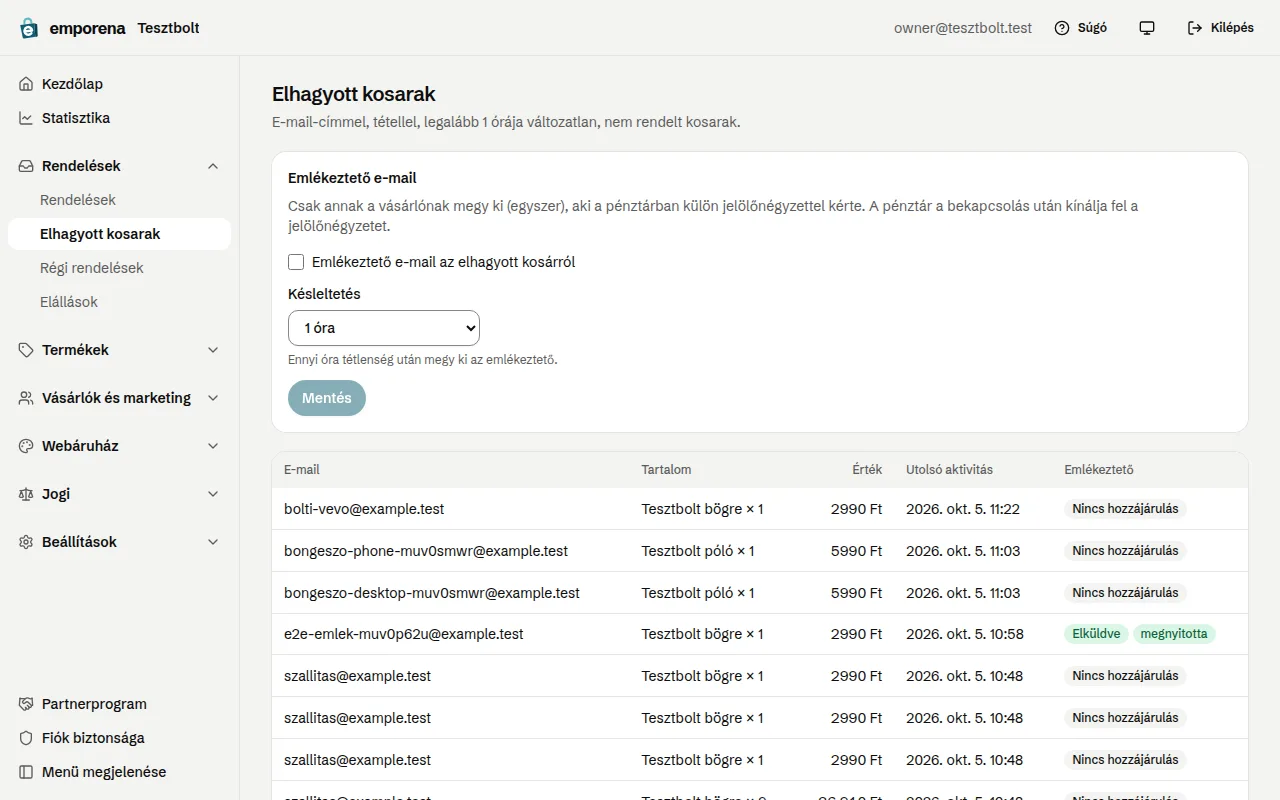Click the emporena shopping bag logo

[29, 28]
